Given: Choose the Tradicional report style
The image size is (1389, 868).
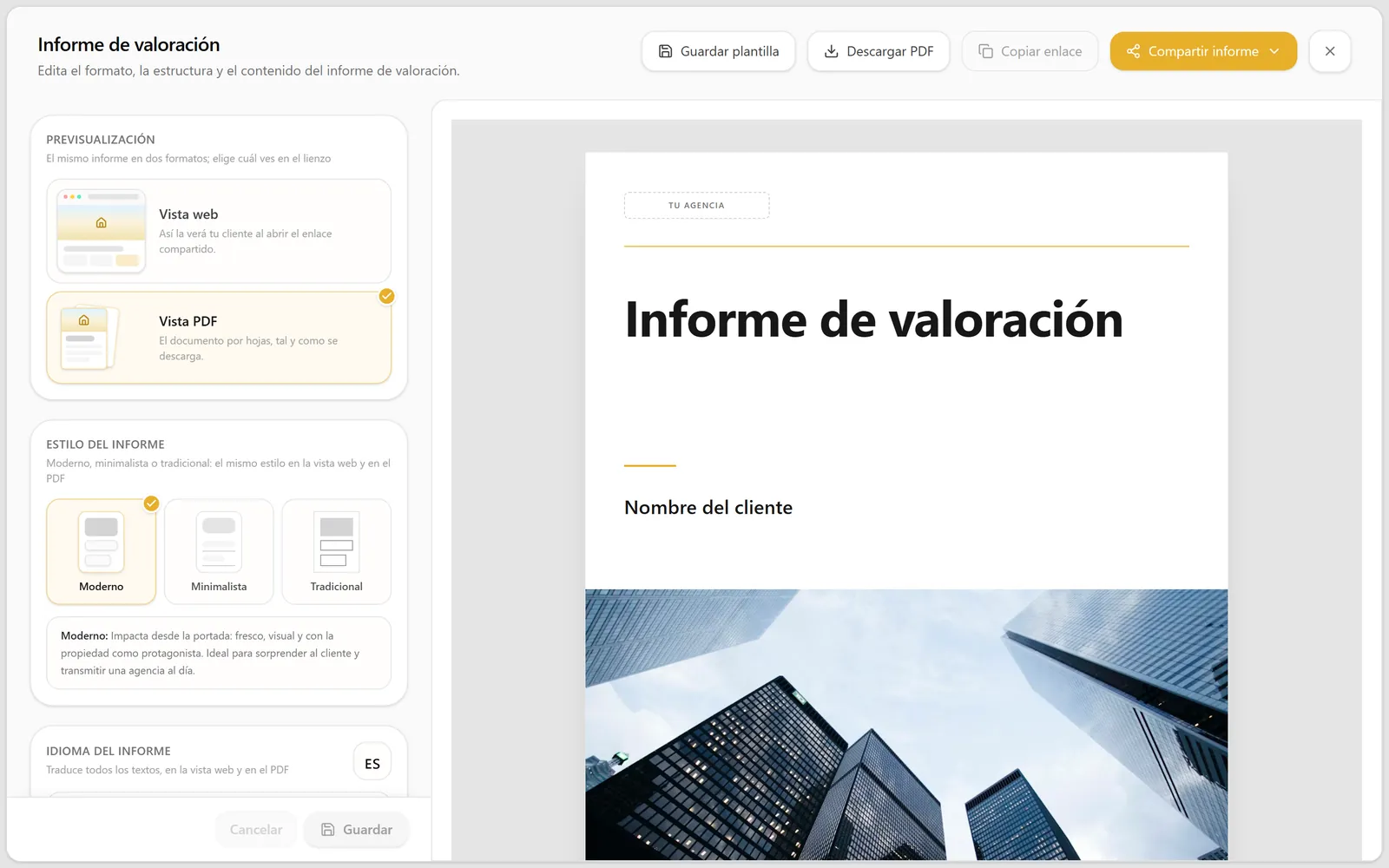Looking at the screenshot, I should click(x=337, y=551).
